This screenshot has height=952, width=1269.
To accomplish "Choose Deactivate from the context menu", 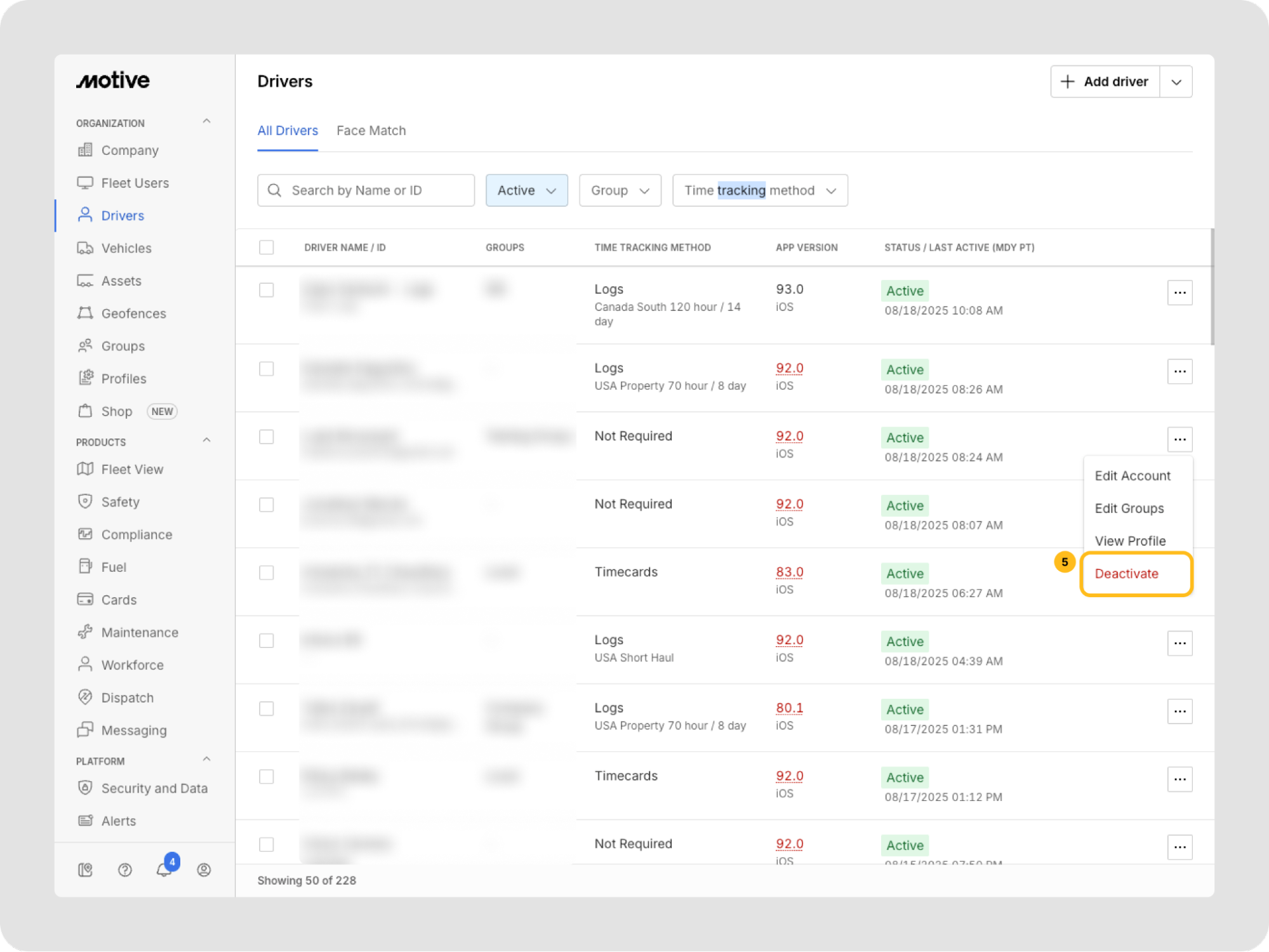I will pyautogui.click(x=1126, y=574).
